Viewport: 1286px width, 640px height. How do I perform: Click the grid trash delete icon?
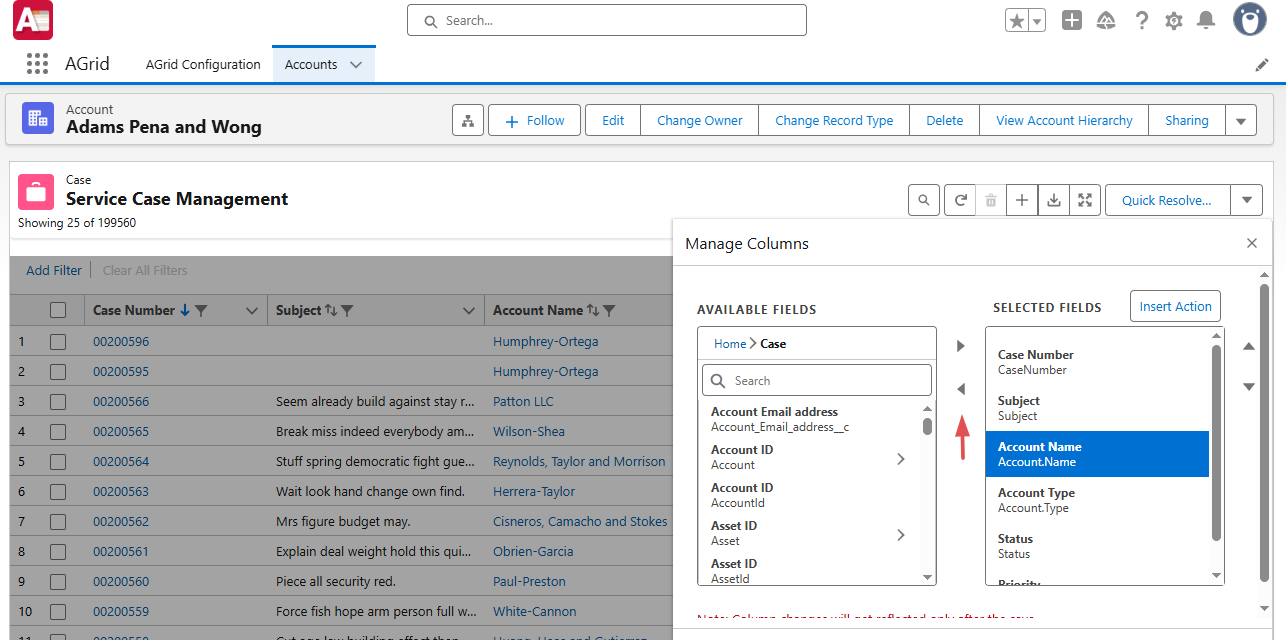[991, 200]
